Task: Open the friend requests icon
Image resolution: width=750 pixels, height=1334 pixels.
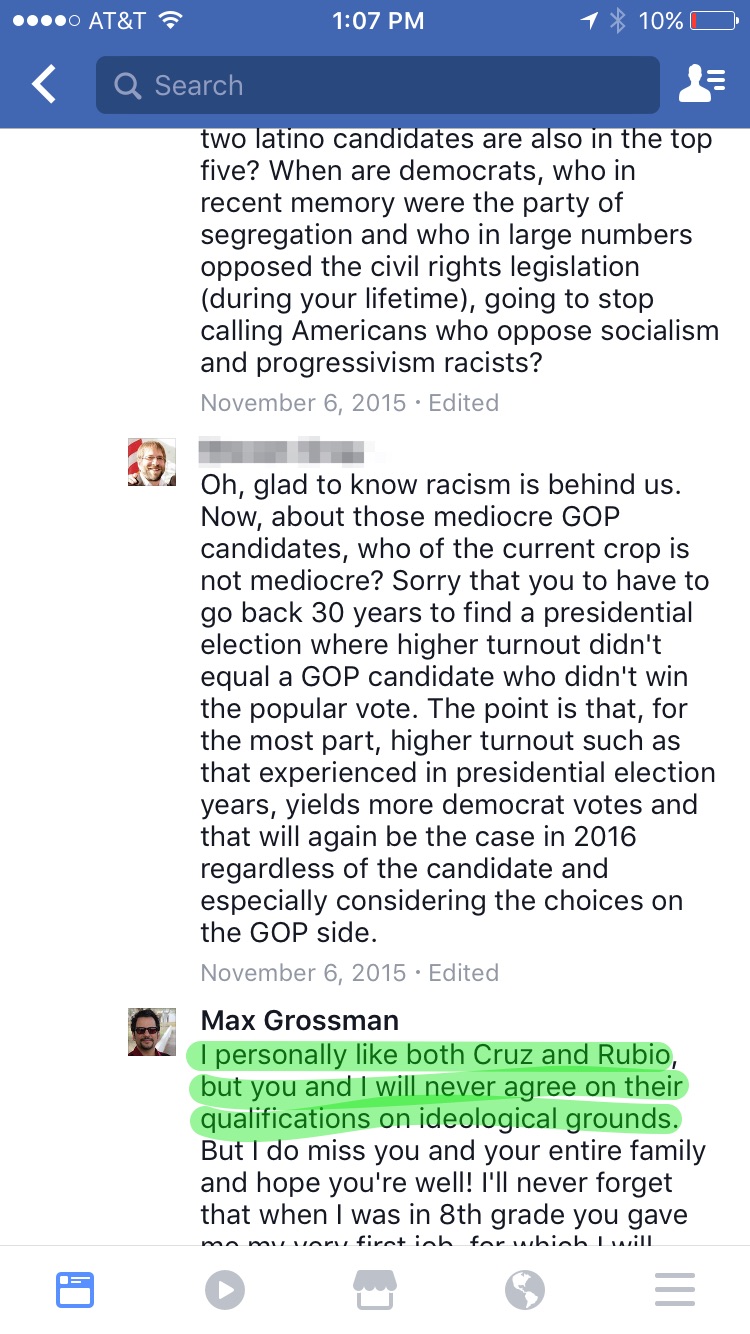Action: 702,85
